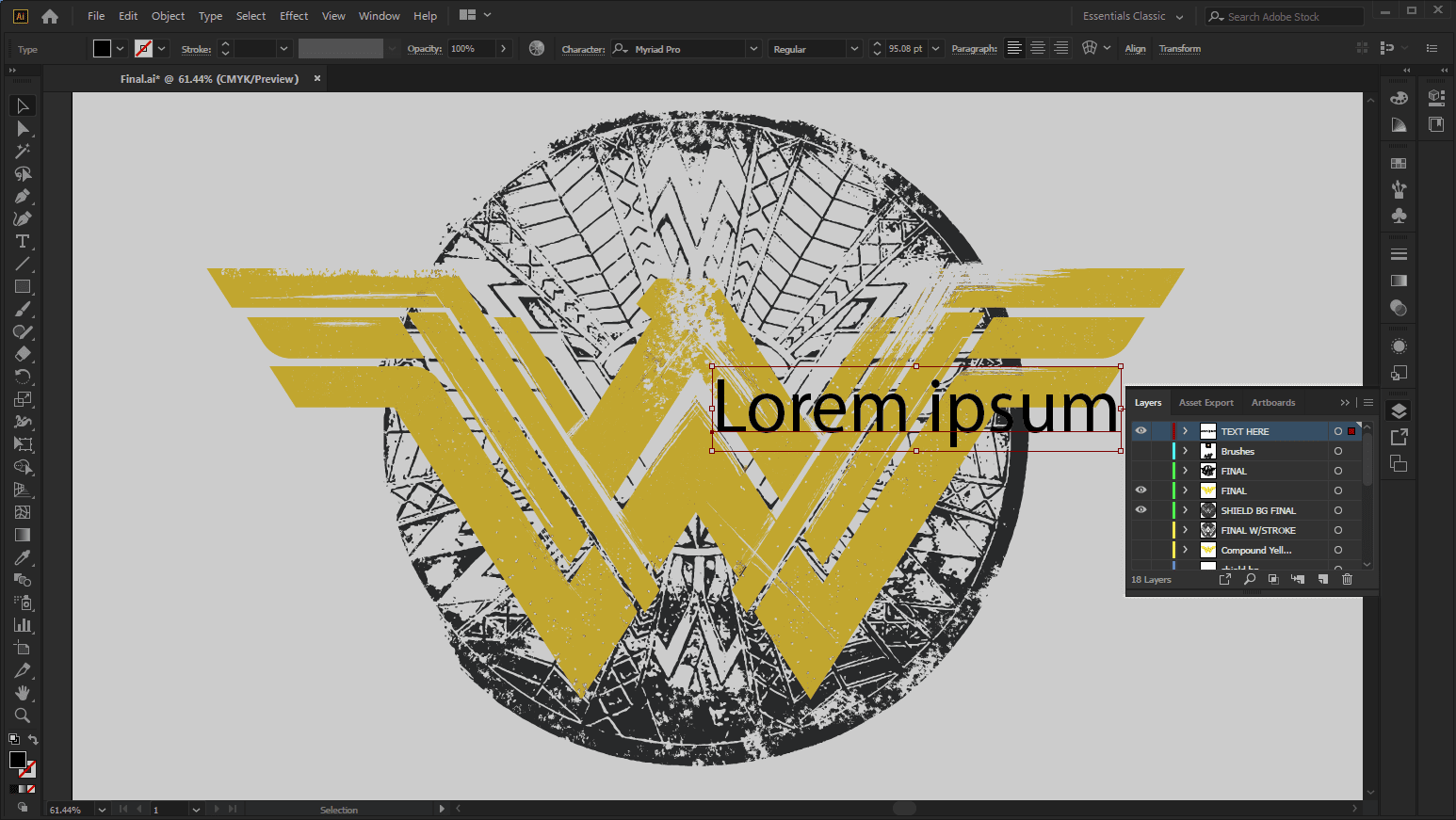
Task: Switch to the Artboards tab
Action: click(x=1272, y=403)
